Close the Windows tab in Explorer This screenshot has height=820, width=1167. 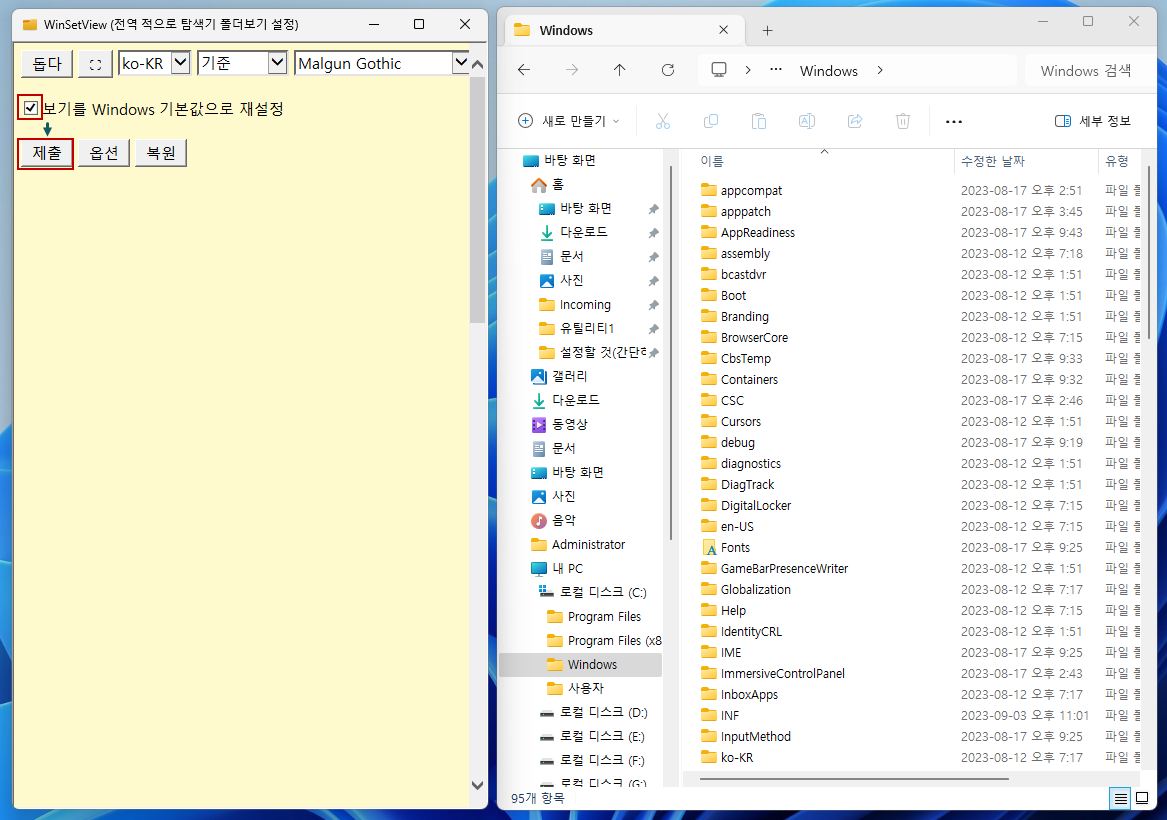click(723, 30)
